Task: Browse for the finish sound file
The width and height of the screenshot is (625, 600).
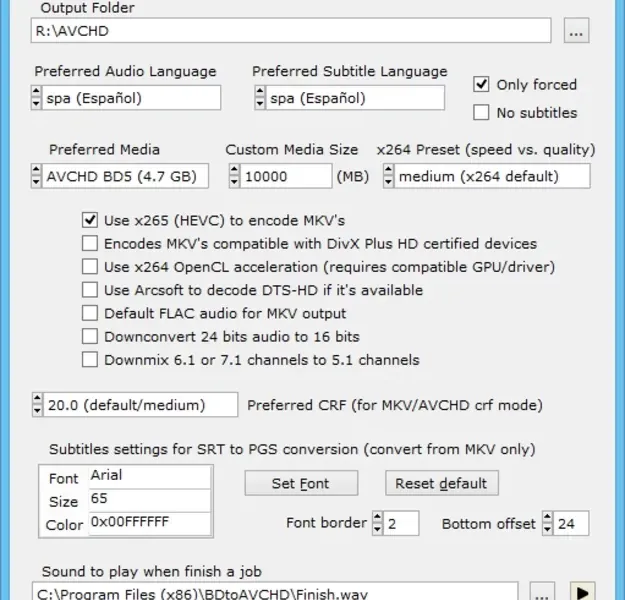Action: click(540, 592)
